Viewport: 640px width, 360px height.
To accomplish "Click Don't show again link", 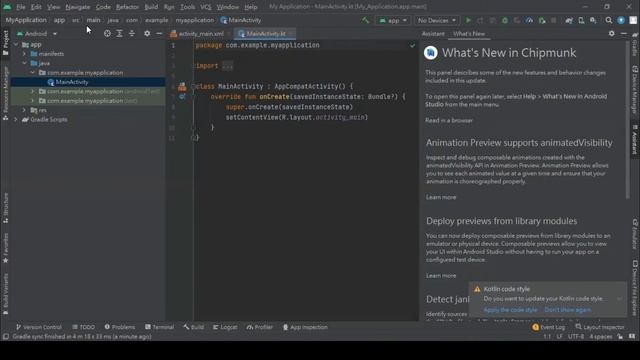I will click(x=568, y=310).
